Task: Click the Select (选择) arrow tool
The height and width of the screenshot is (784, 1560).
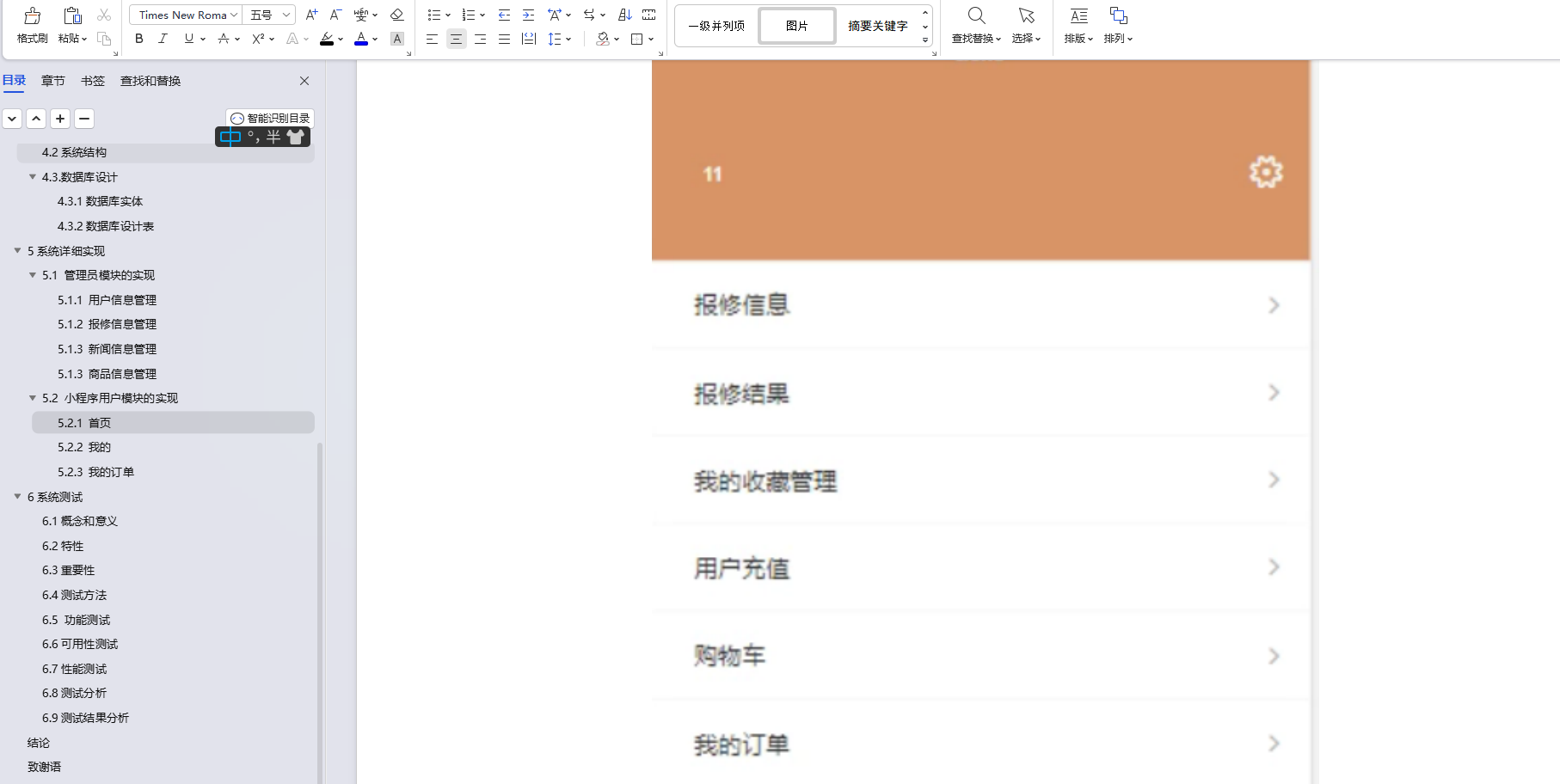Action: 1025,24
